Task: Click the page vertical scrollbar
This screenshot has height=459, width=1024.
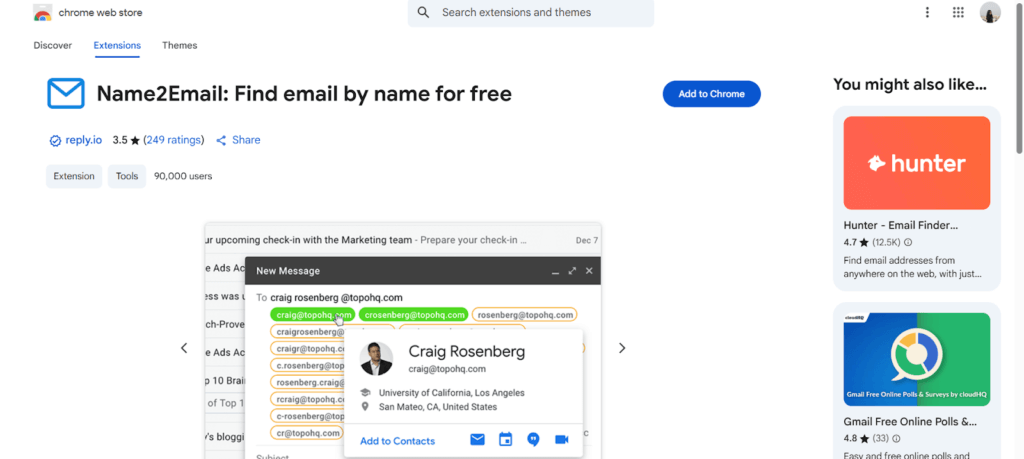Action: (1019, 78)
